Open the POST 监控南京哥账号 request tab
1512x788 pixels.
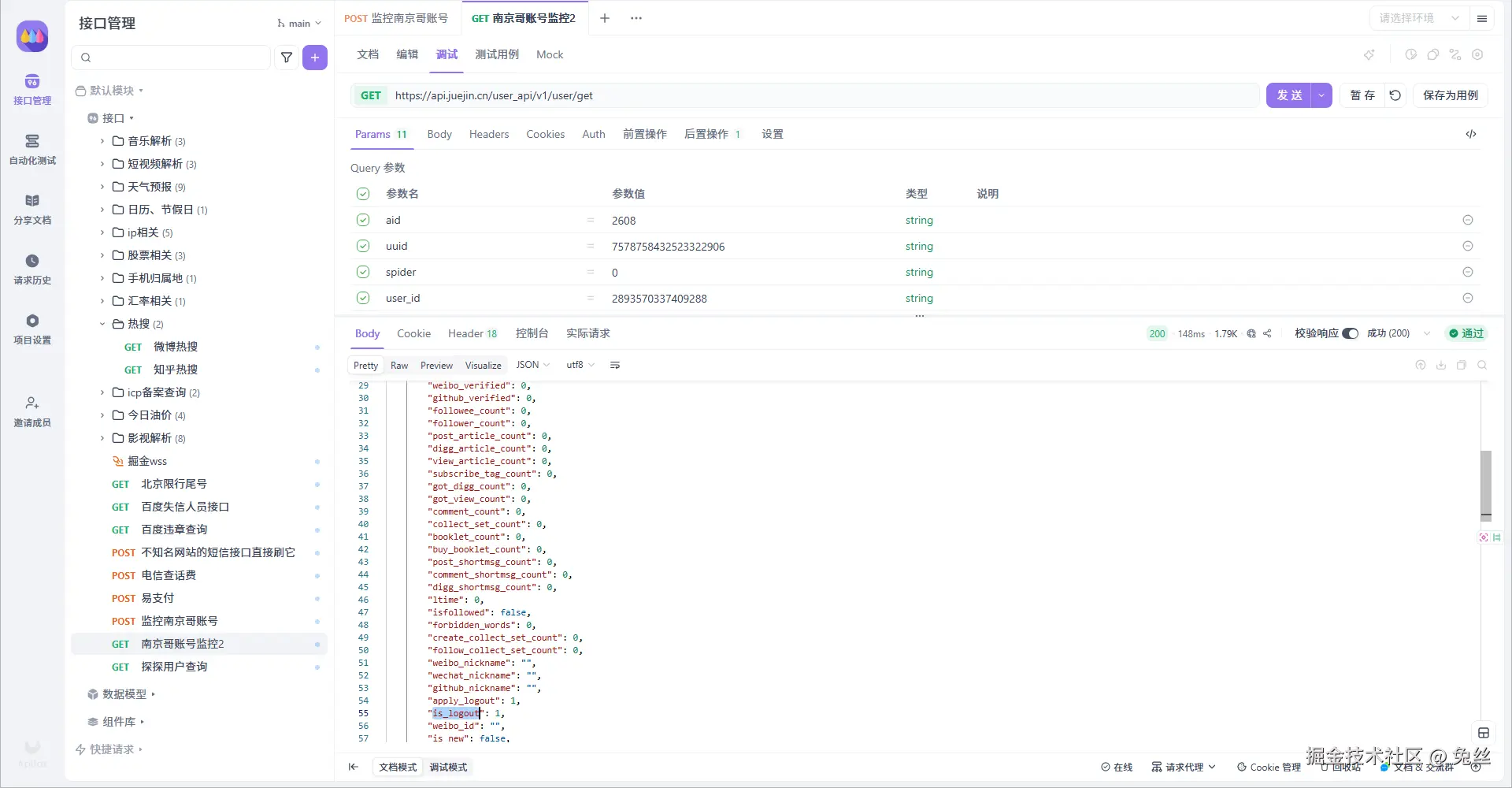397,17
